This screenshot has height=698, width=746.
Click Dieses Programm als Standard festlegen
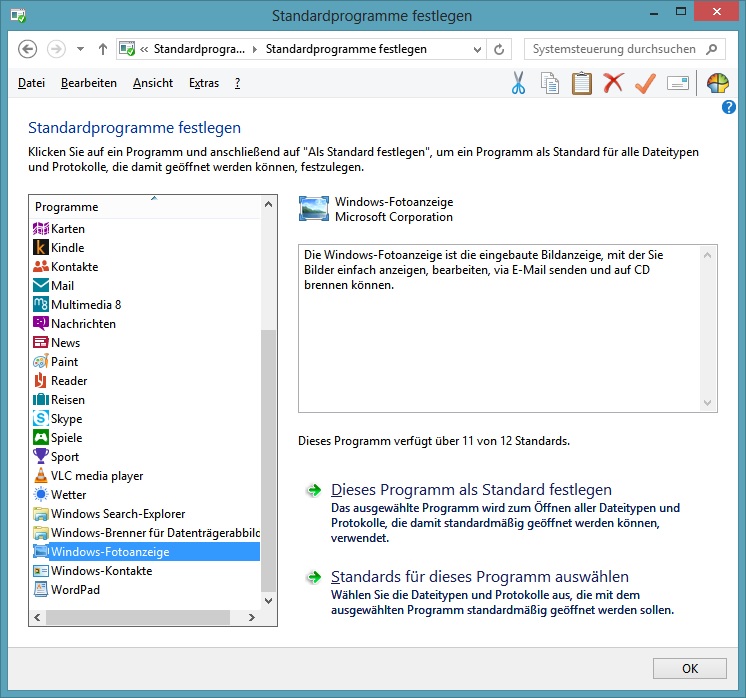[x=470, y=490]
